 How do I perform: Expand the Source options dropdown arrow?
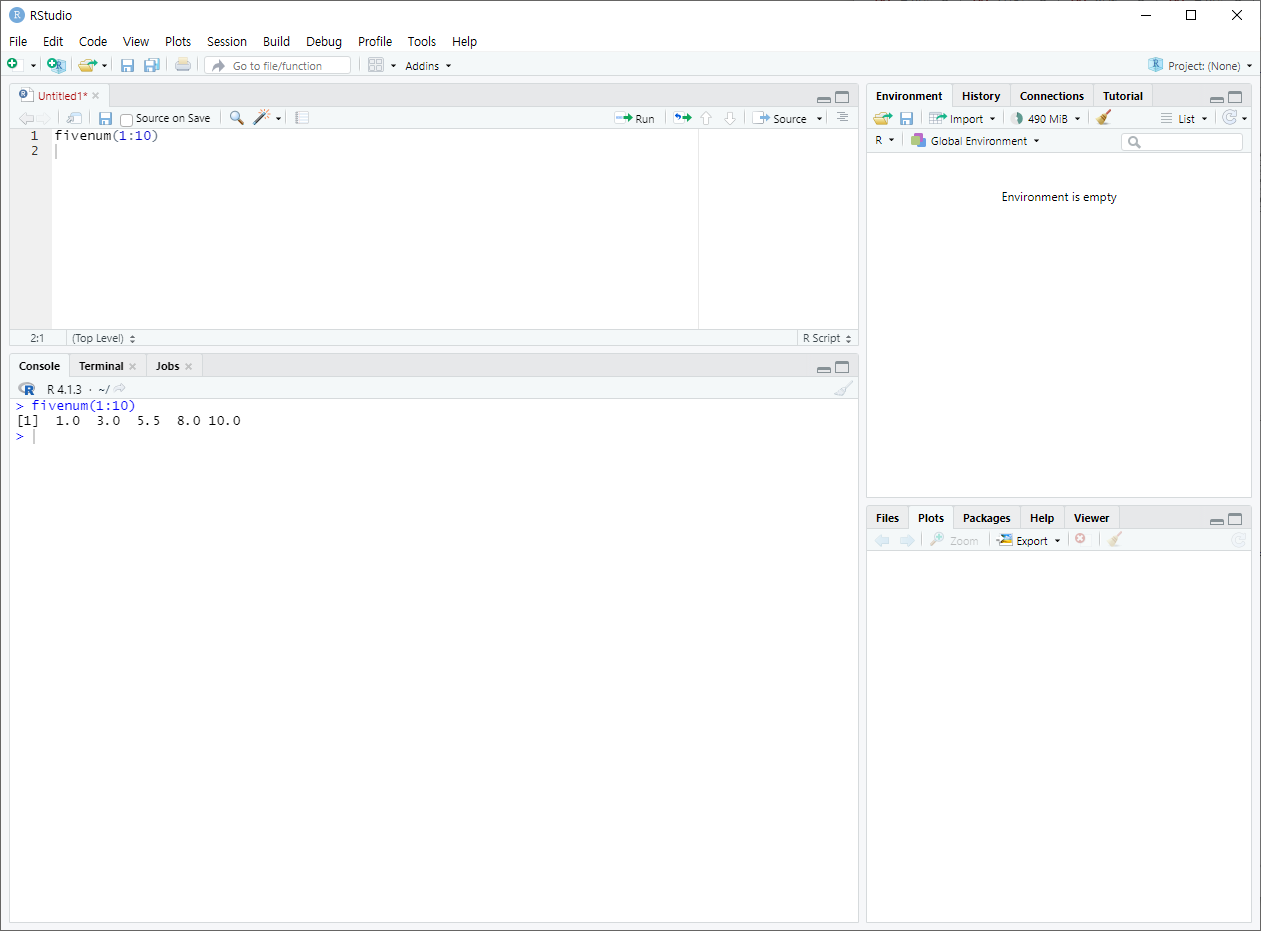[x=820, y=118]
